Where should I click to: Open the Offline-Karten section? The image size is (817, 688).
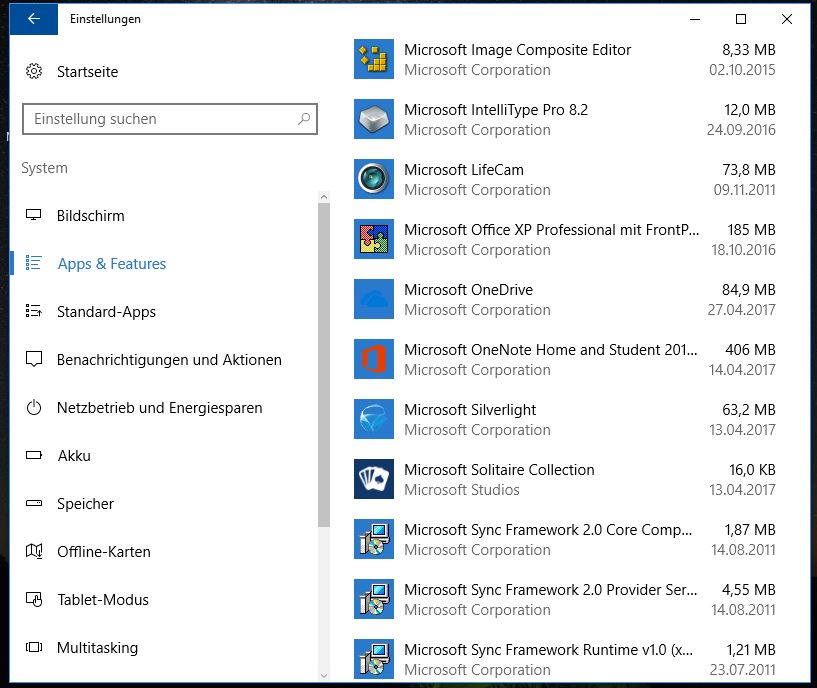click(103, 552)
